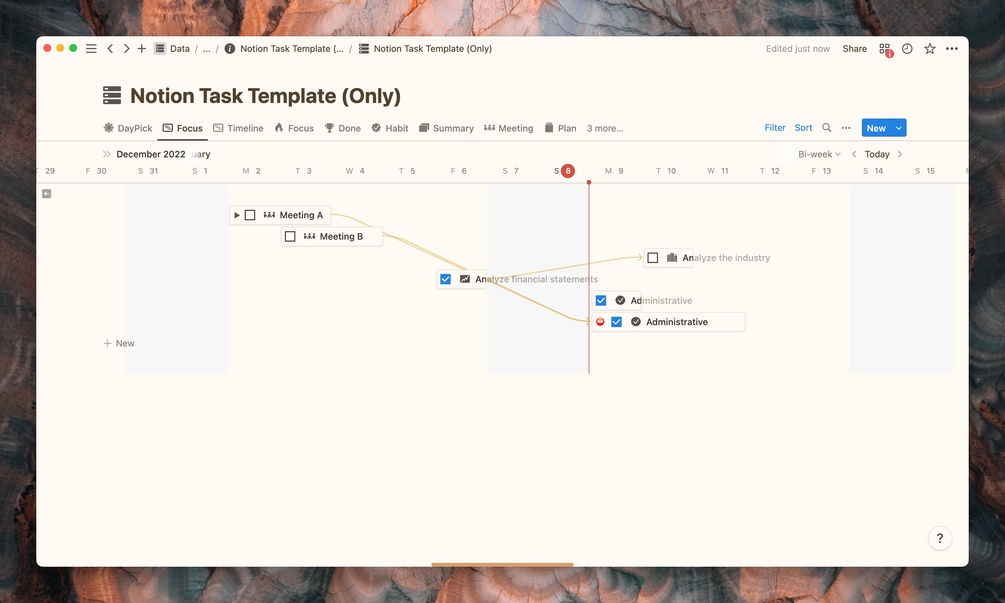The height and width of the screenshot is (603, 1005).
Task: Click the Notion Task Template (Only) title
Action: 265,95
